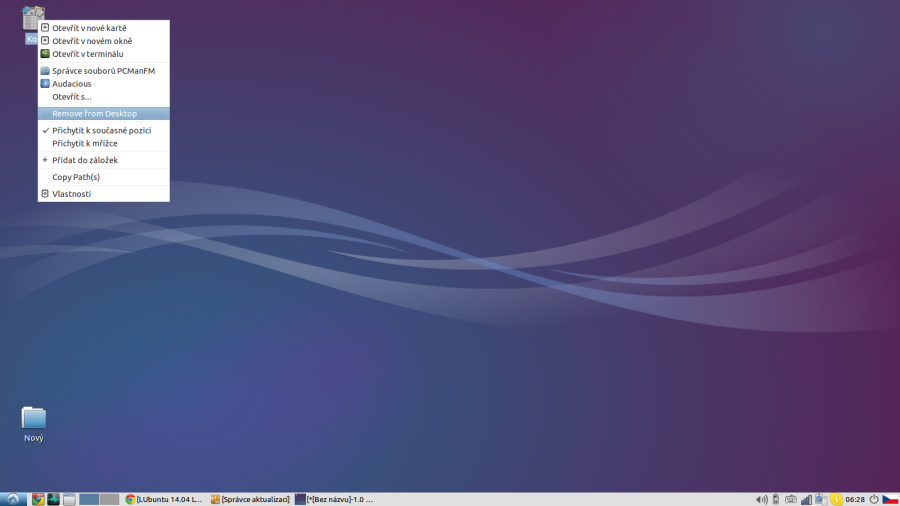Viewport: 900px width, 506px height.
Task: Click the removable devices tray icon
Action: click(x=821, y=500)
